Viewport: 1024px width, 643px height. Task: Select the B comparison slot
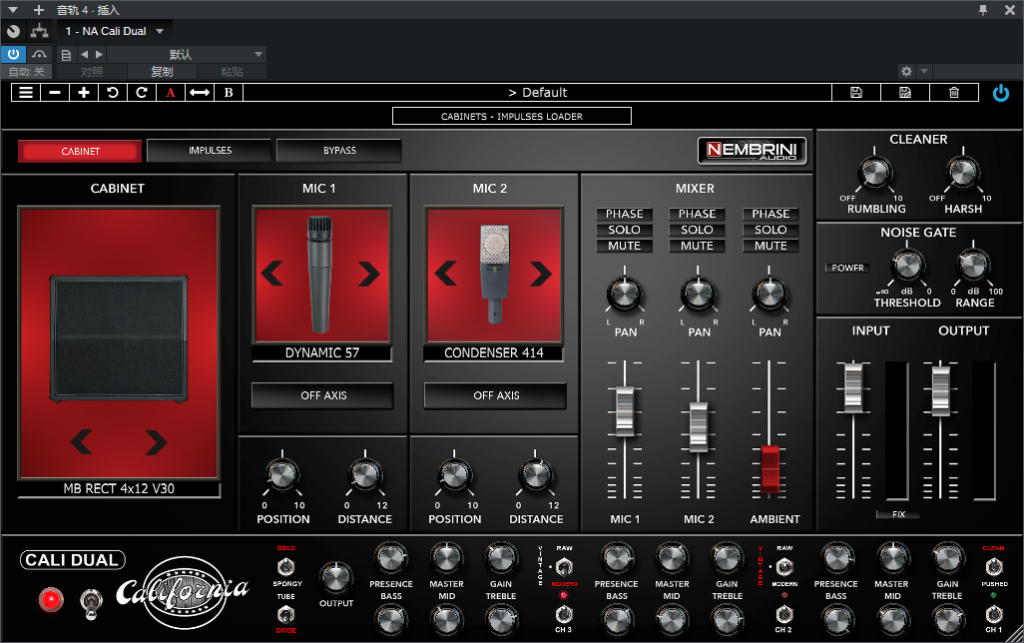[229, 93]
